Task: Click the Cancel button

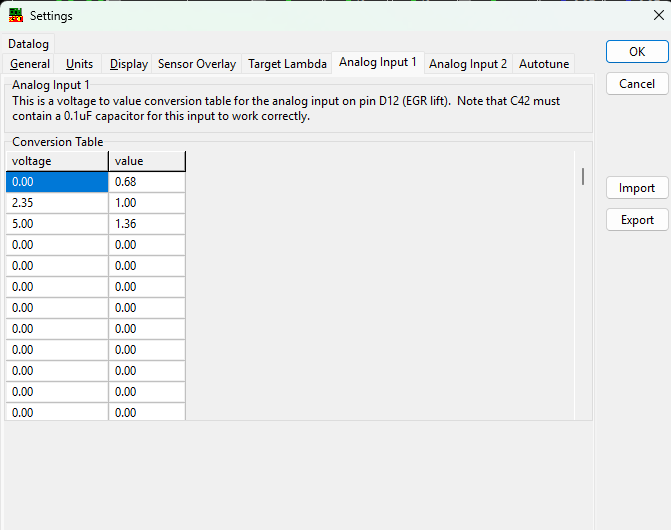Action: coord(637,84)
